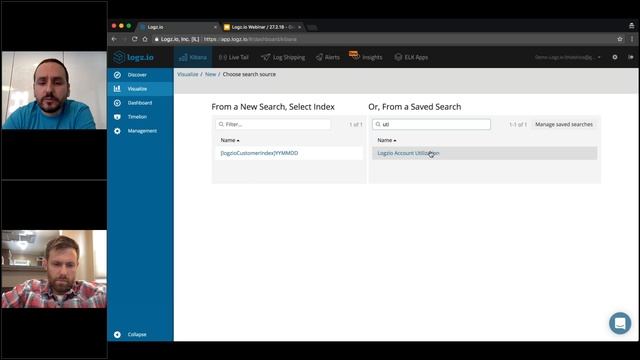Open the Log Shipping tab

(x=283, y=57)
